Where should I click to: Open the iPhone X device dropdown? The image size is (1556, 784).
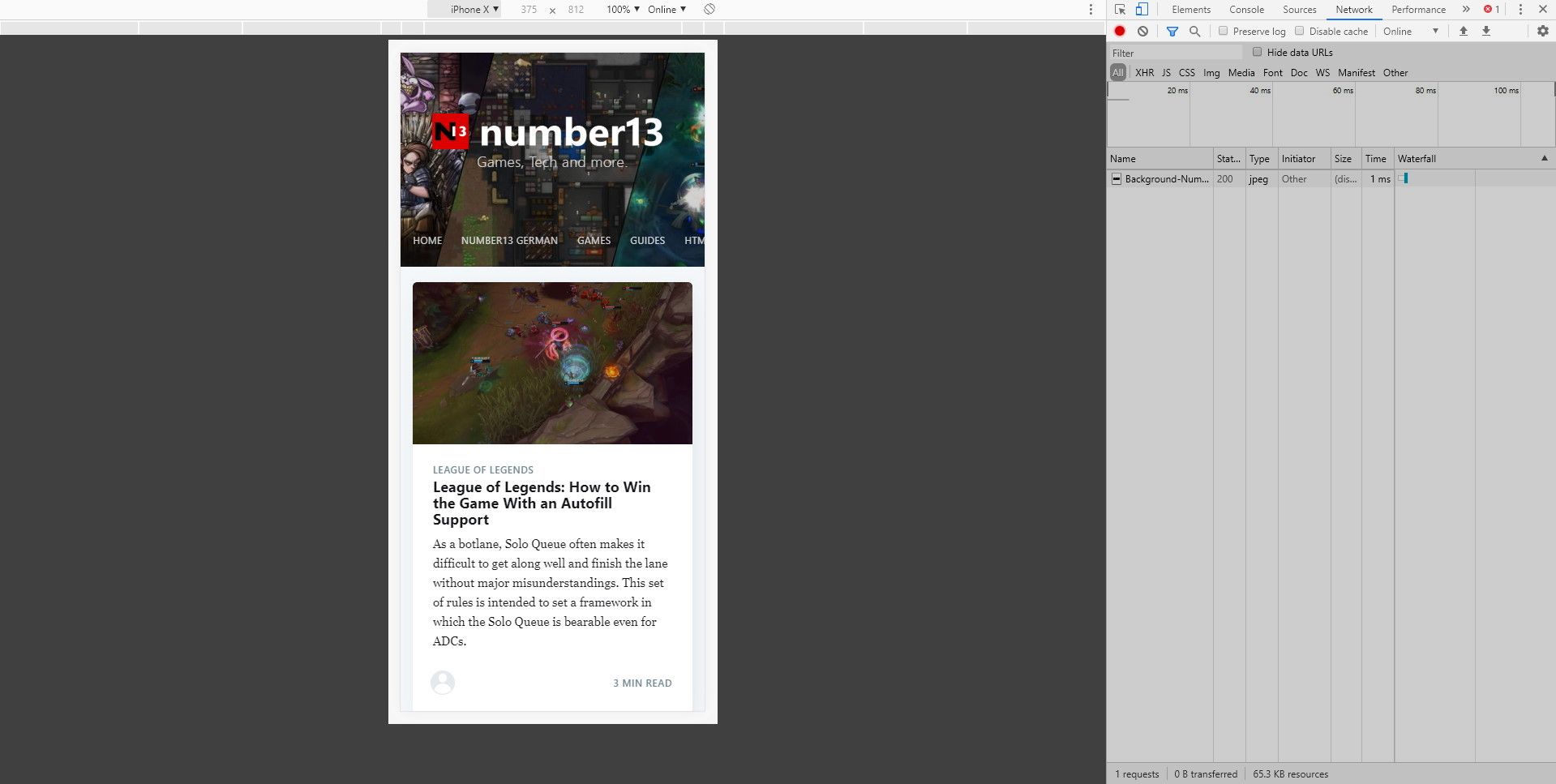pos(474,9)
